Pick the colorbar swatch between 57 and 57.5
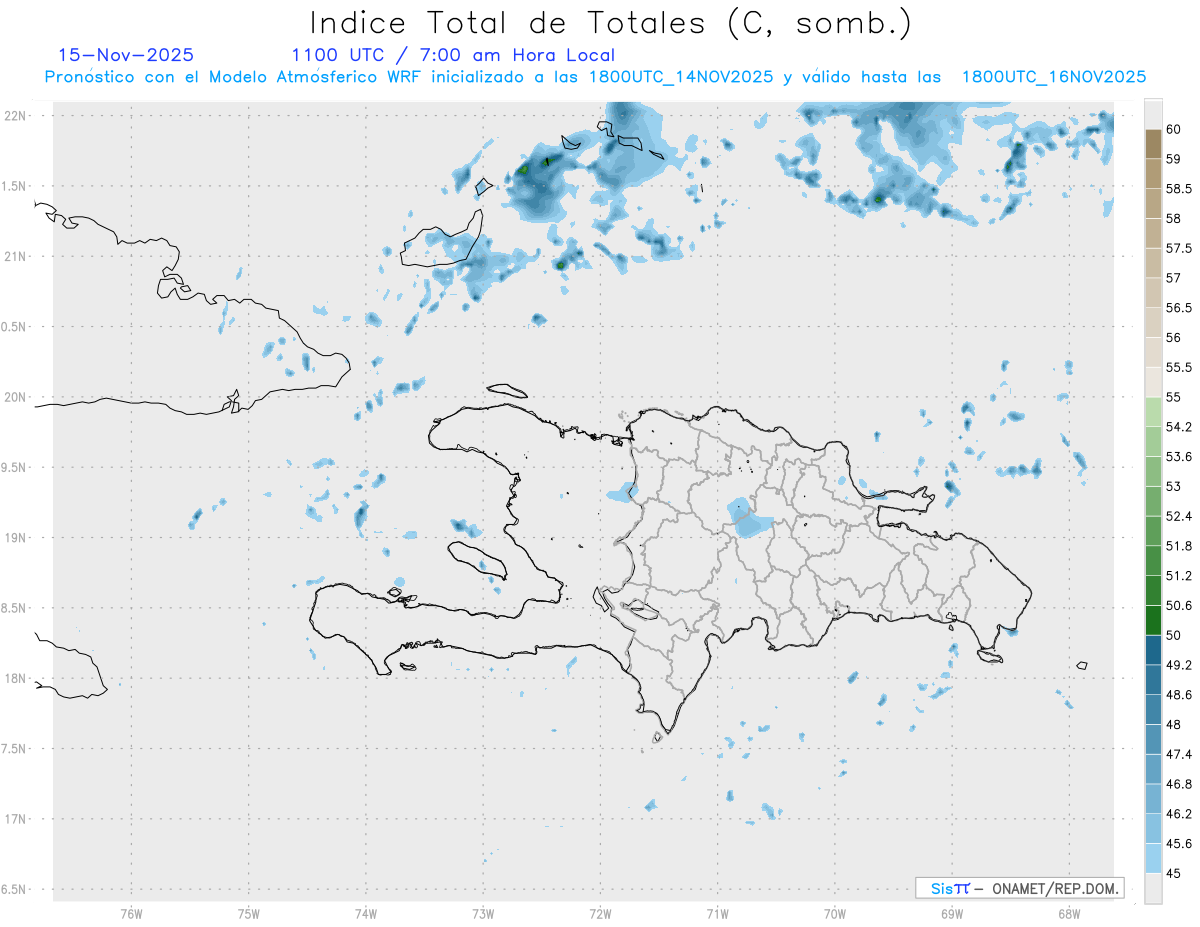 [1153, 263]
